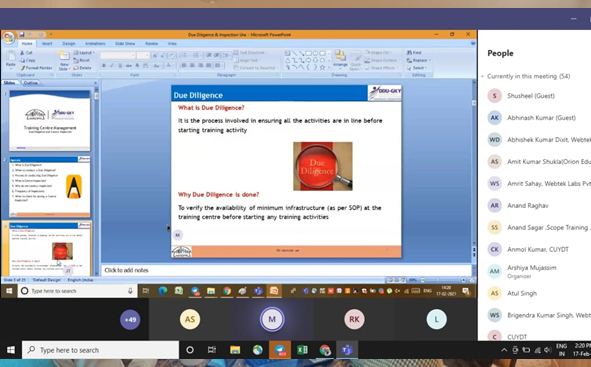Click the Save icon in quick access toolbar

(22, 35)
